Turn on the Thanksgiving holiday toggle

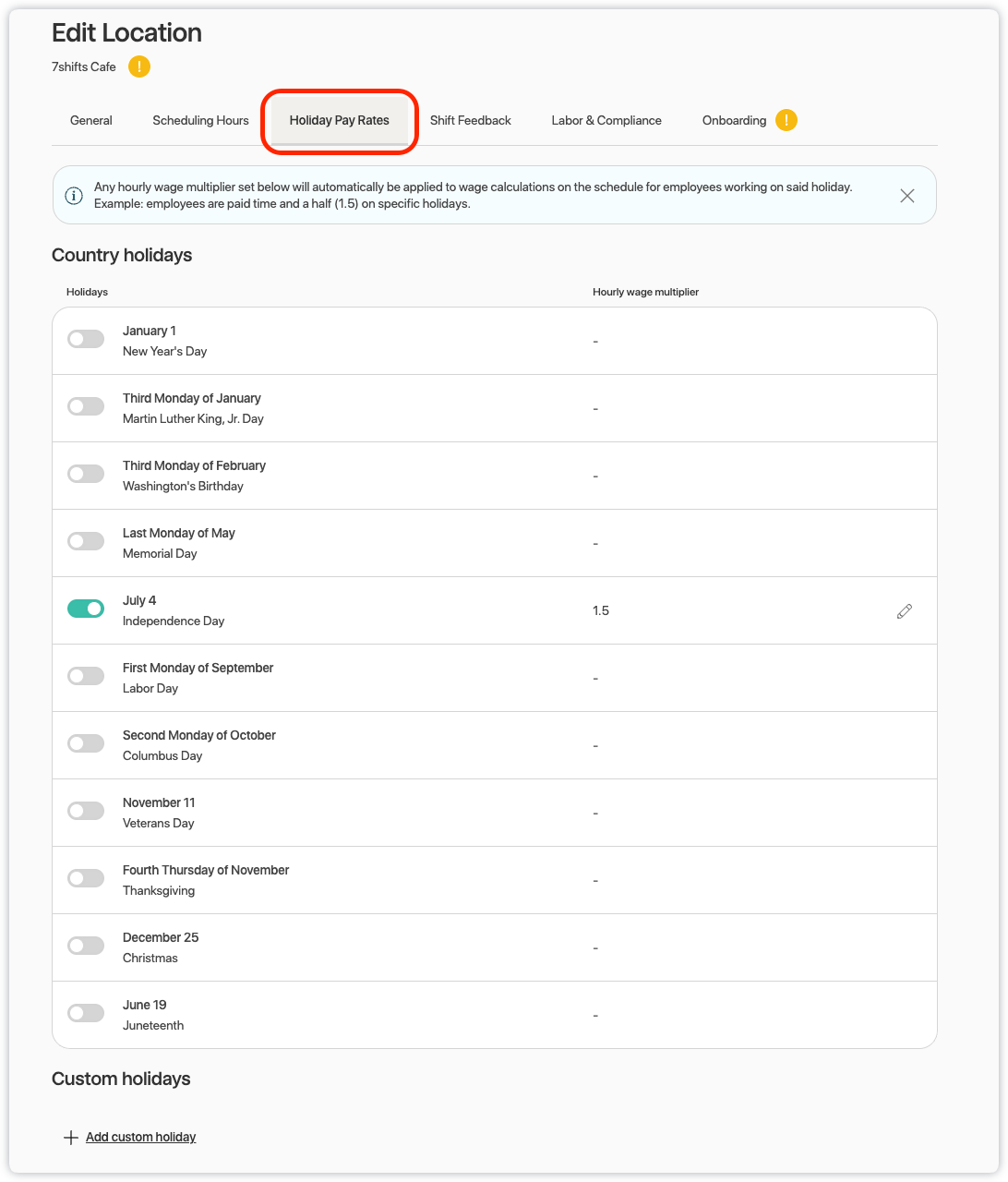86,878
